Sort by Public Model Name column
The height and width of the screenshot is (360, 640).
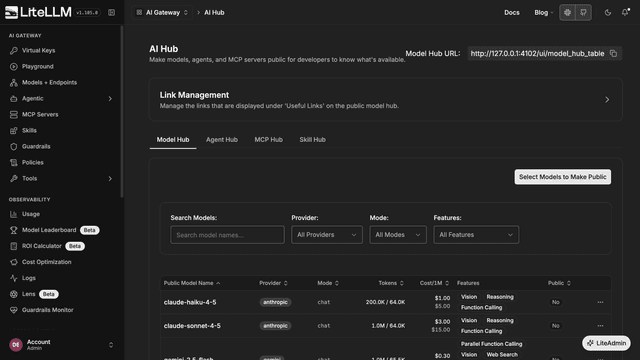pos(192,283)
